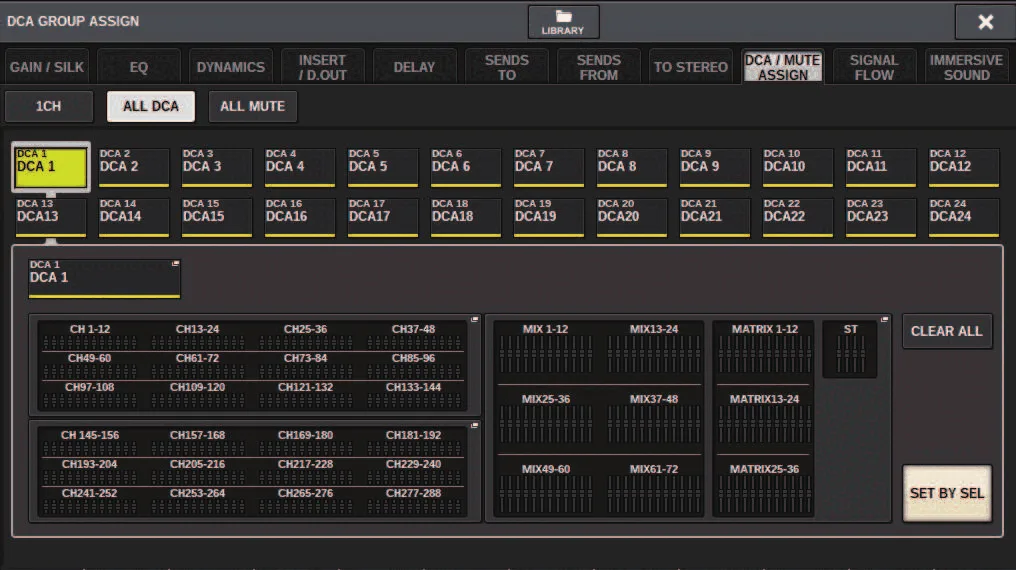Choose DCA11 group
The height and width of the screenshot is (570, 1016).
[880, 167]
